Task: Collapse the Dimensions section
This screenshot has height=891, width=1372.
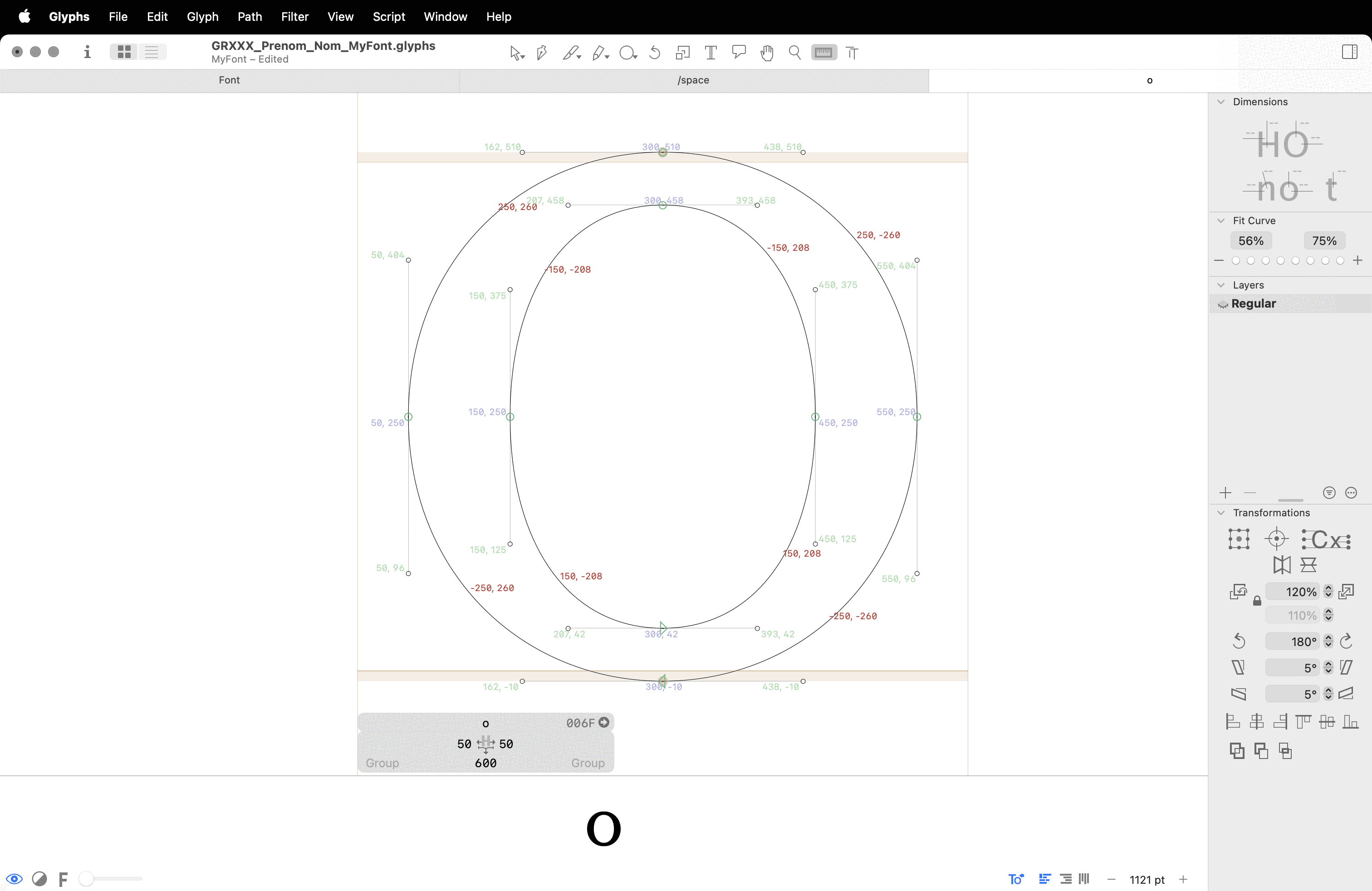Action: click(1220, 102)
